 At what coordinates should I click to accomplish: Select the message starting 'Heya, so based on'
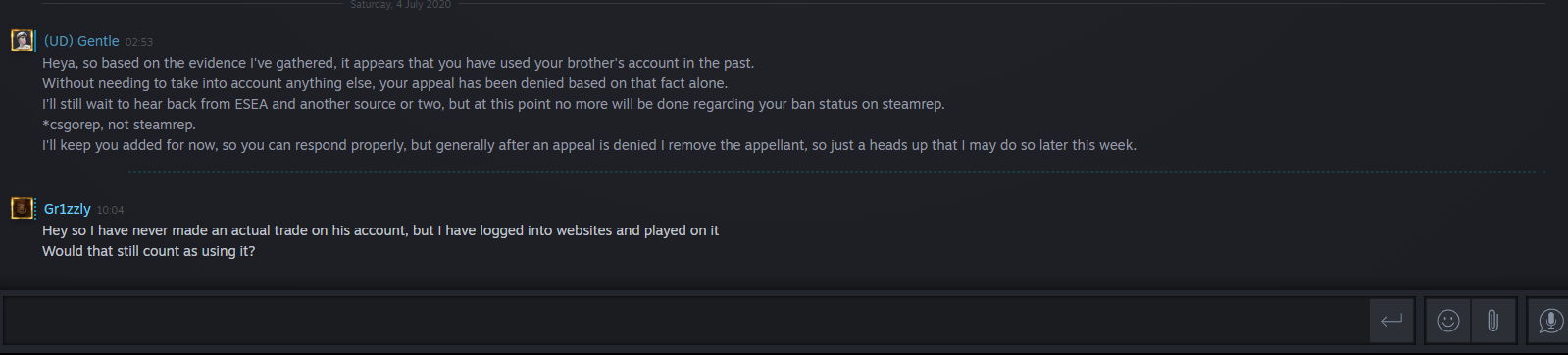(x=398, y=63)
